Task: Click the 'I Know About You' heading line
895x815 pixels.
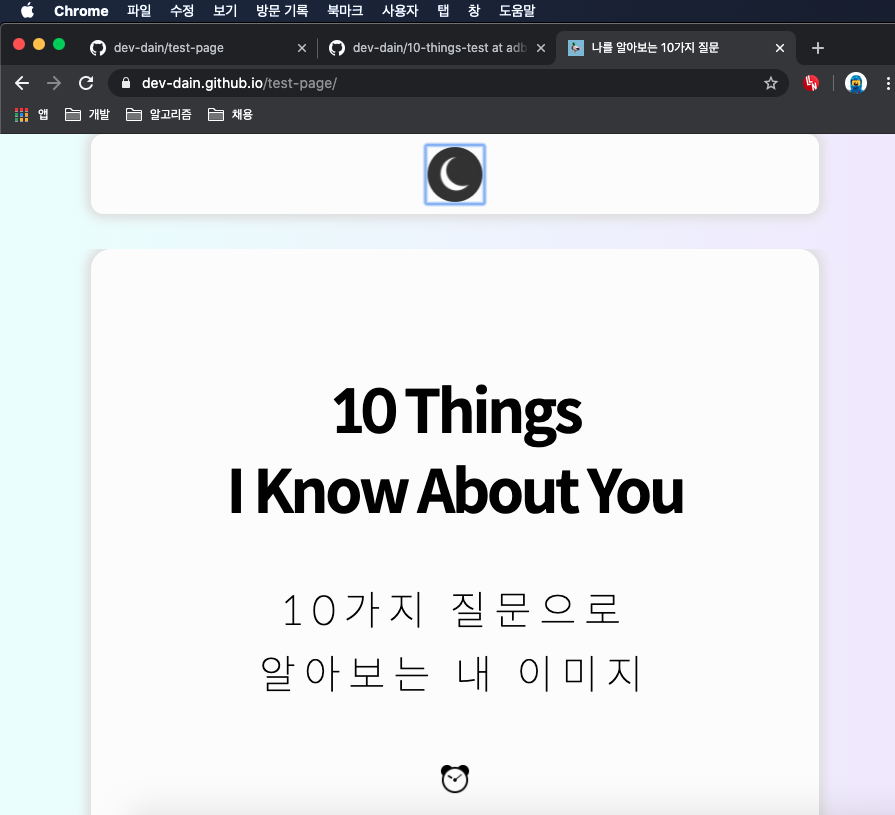Action: click(x=455, y=491)
